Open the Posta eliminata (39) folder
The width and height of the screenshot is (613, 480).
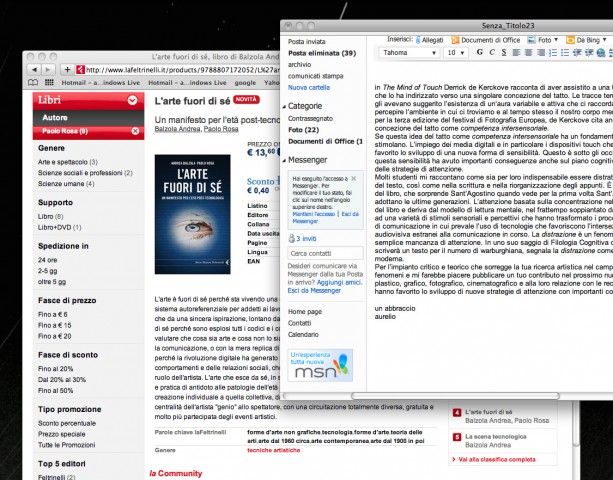(322, 53)
